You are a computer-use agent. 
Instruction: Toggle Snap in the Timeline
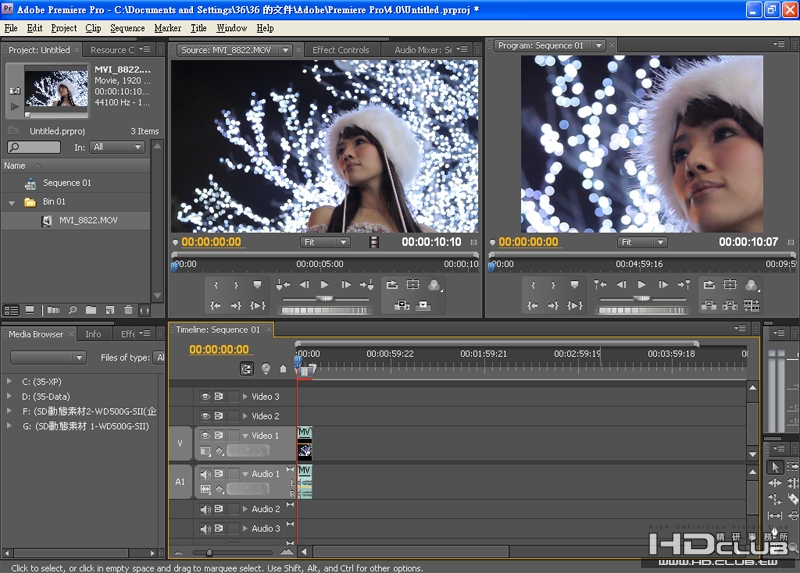(246, 368)
